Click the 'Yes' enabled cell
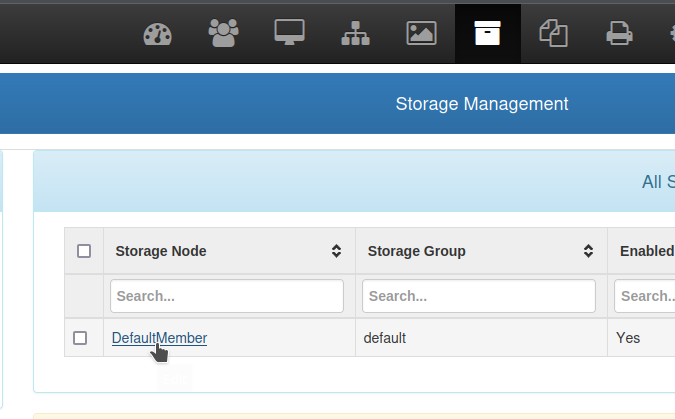675x419 pixels. tap(628, 338)
